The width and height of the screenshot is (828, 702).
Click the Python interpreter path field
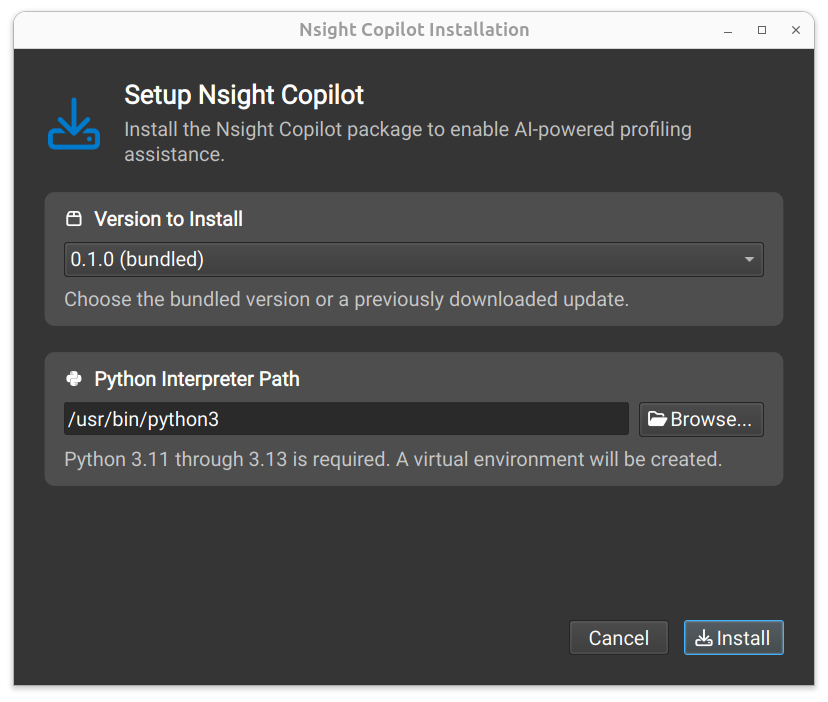point(346,419)
